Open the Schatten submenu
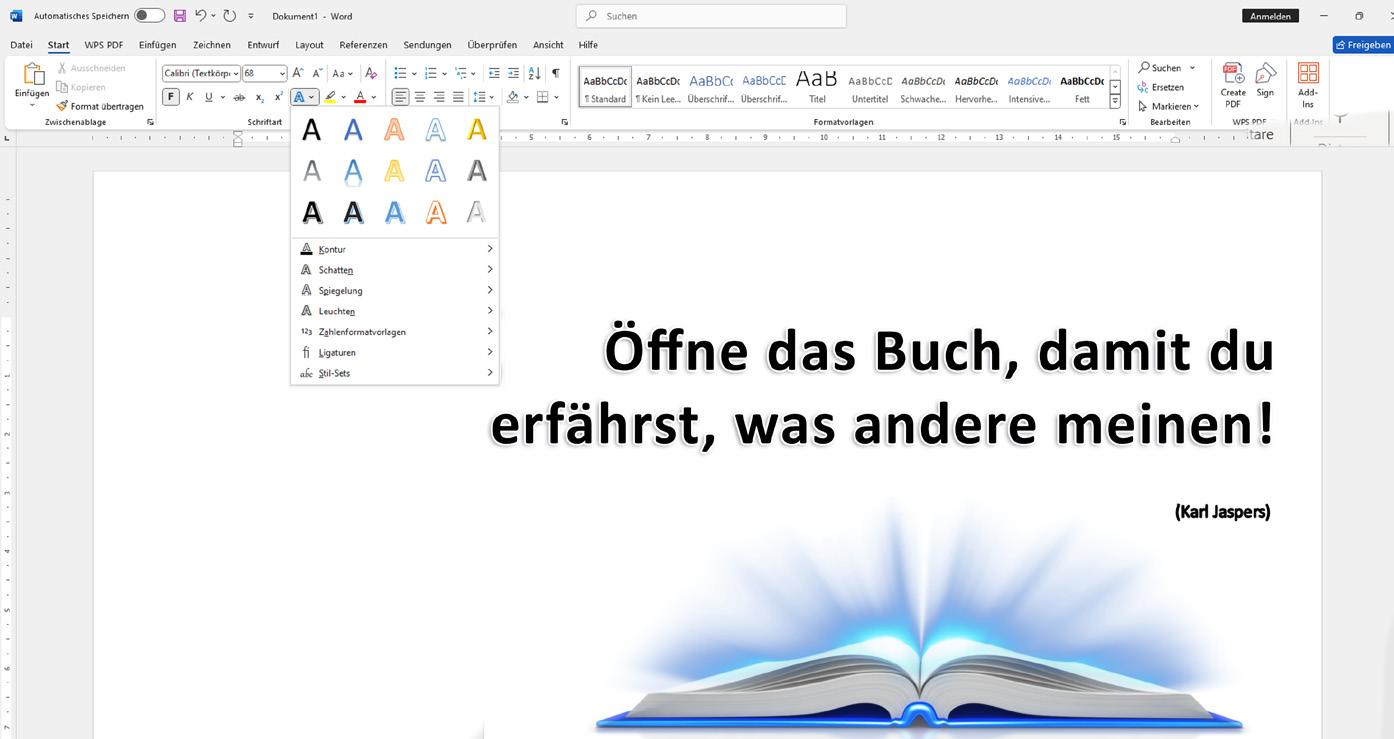This screenshot has width=1394, height=739. pos(395,270)
